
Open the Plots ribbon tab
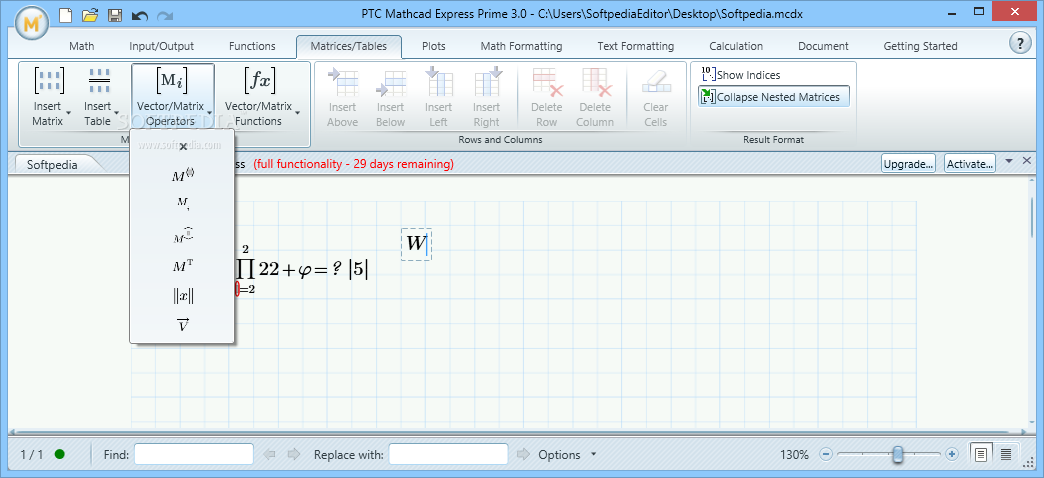coord(433,46)
